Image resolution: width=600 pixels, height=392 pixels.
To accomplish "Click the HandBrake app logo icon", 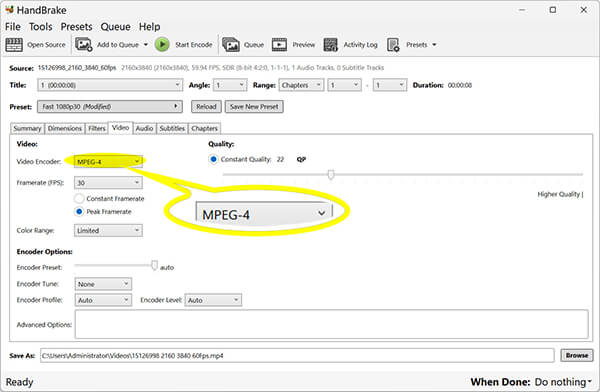I will point(10,10).
